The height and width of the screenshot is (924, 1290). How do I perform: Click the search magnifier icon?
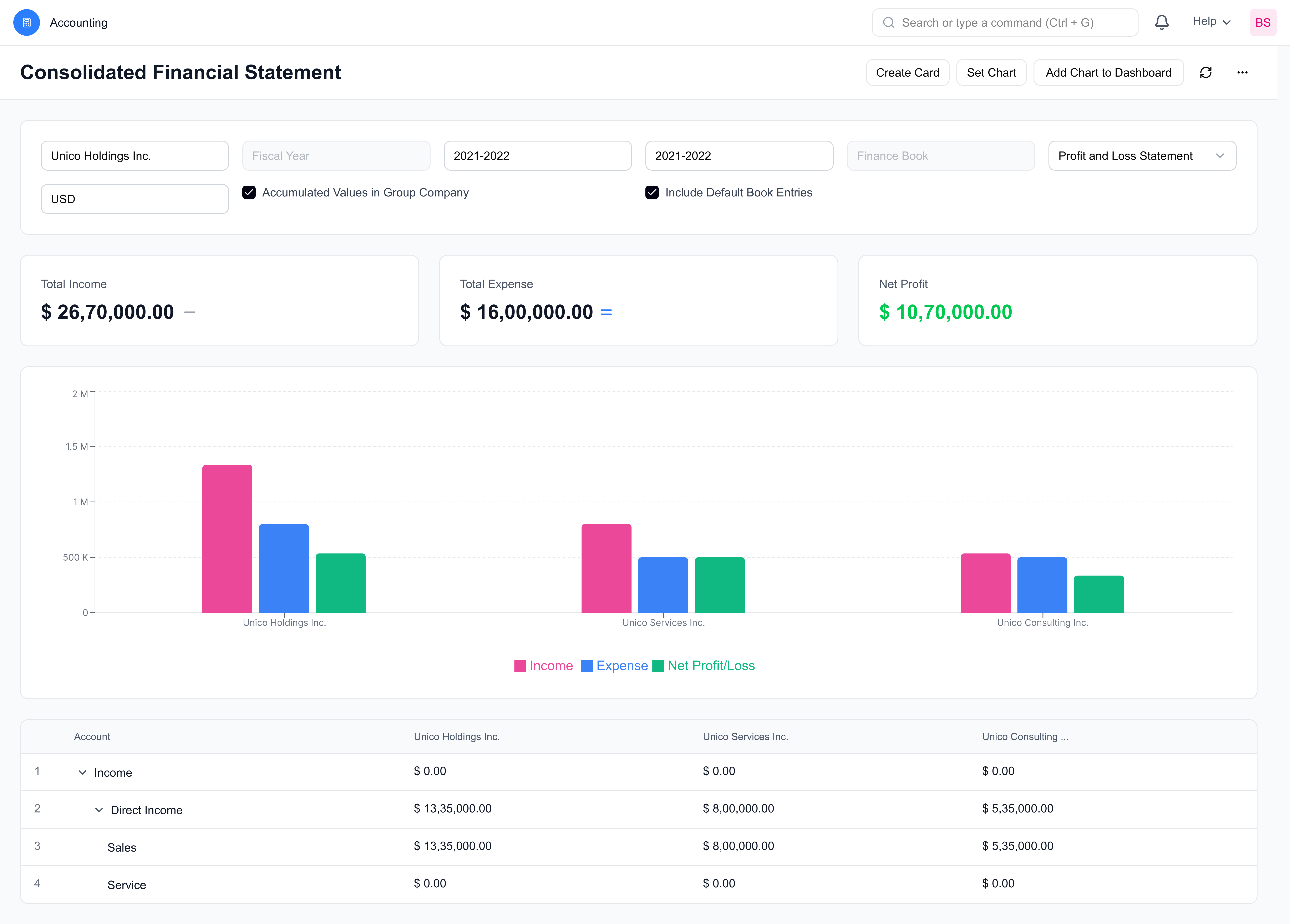[889, 22]
